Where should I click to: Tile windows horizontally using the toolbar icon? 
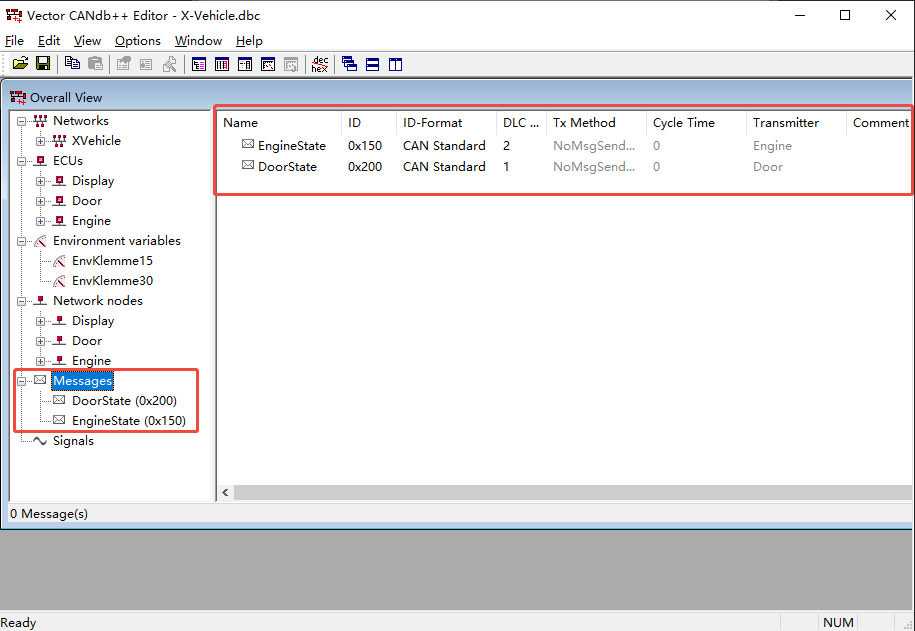372,64
